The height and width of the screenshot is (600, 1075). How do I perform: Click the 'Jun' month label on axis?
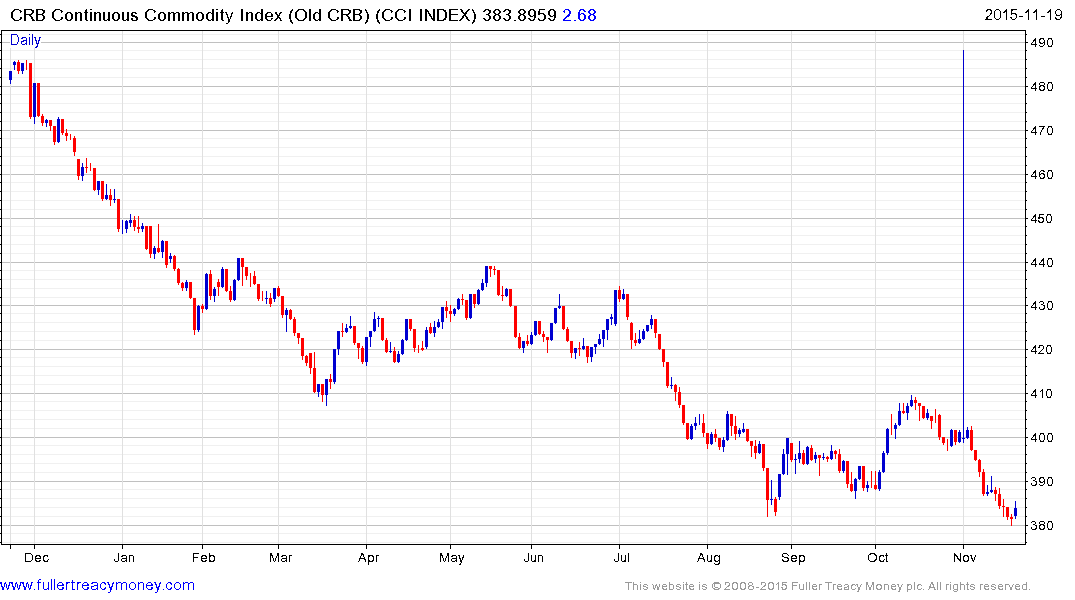click(533, 557)
